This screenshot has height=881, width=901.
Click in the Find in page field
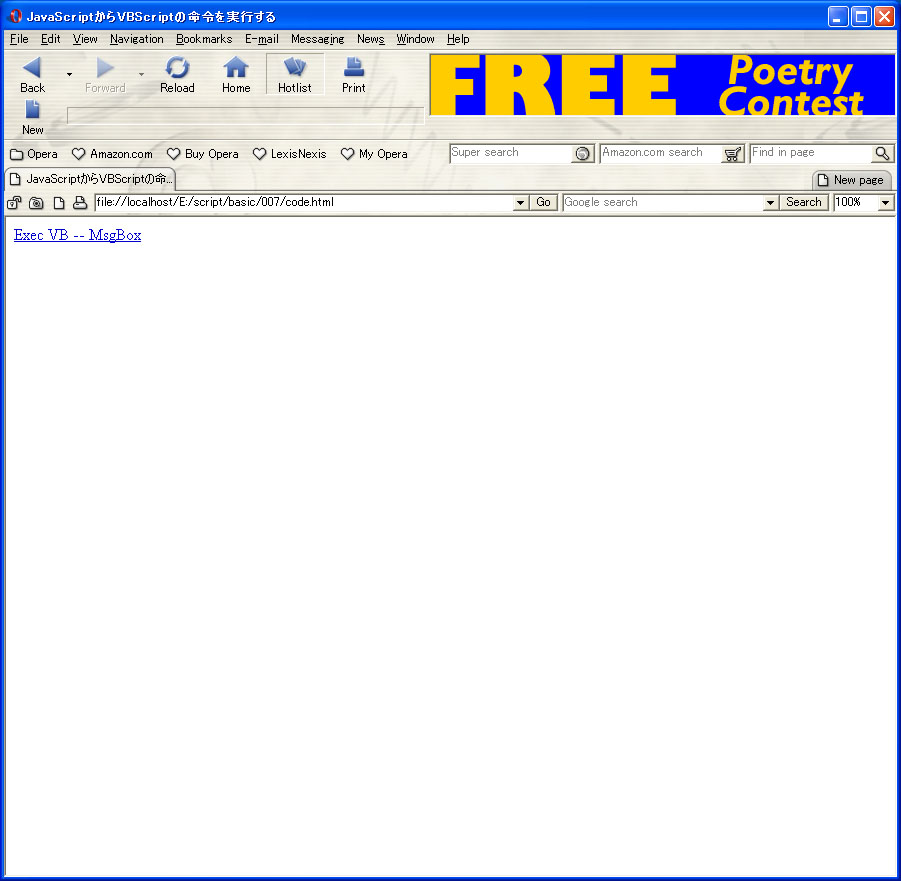[811, 153]
